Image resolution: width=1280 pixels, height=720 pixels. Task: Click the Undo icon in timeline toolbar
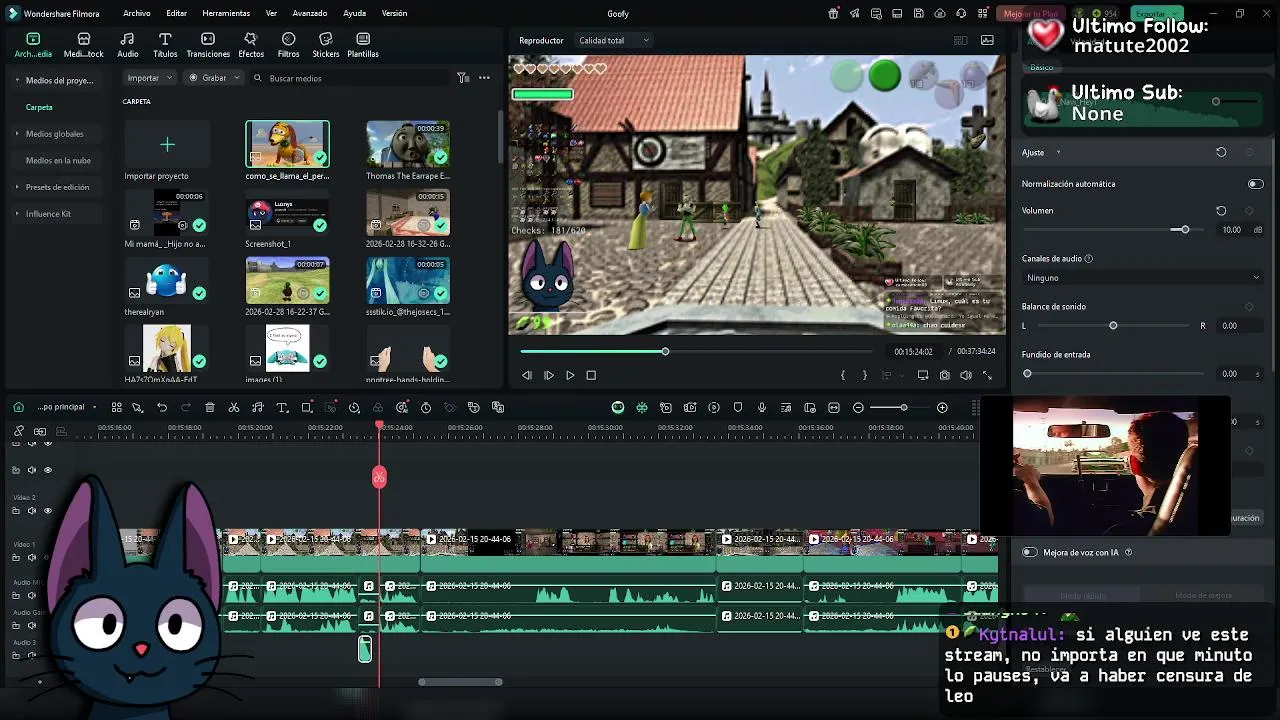click(162, 408)
